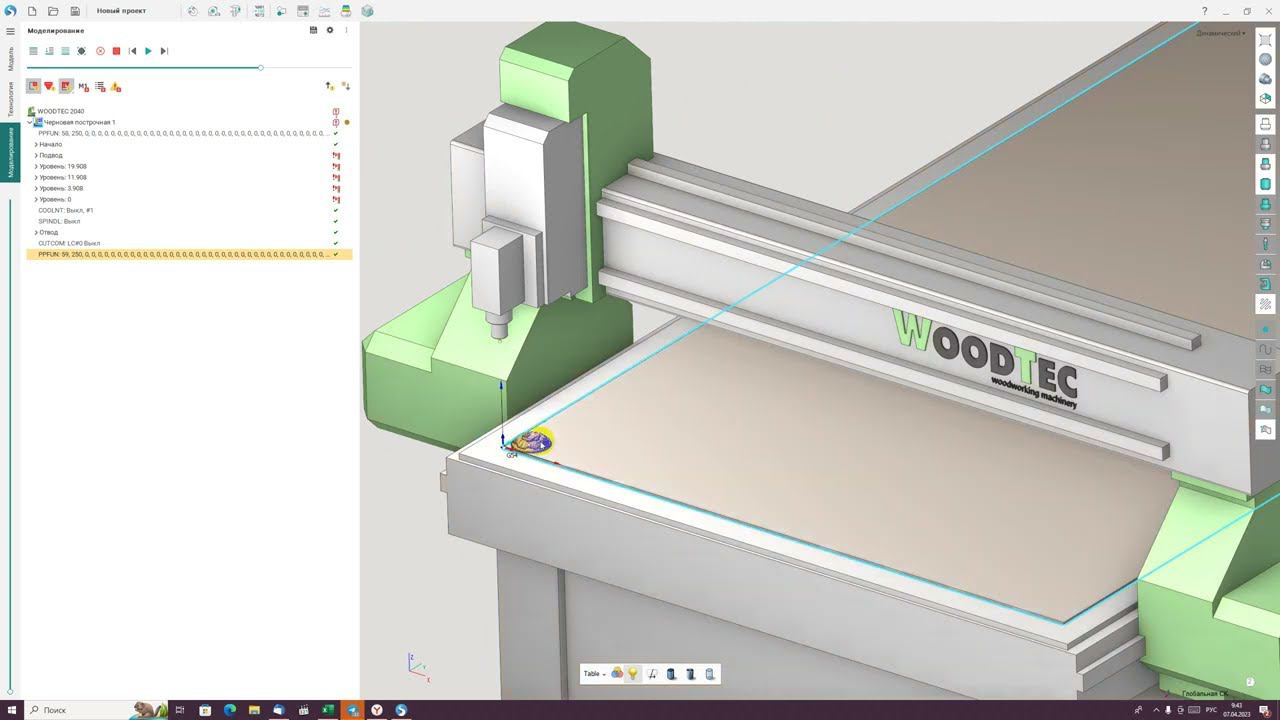Viewport: 1280px width, 720px height.
Task: Click the first cylinder icon in the bottom toolbar
Action: [671, 674]
